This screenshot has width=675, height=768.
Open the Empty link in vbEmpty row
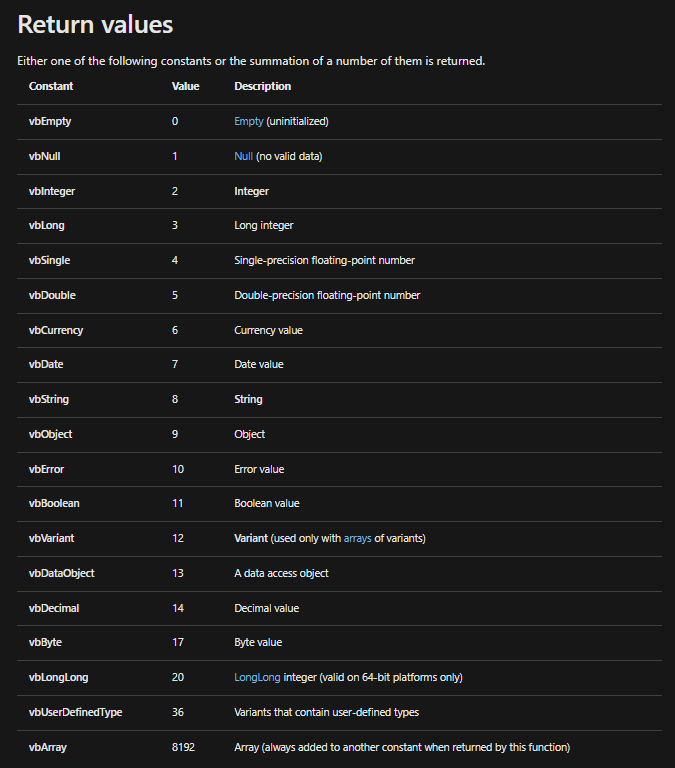(x=249, y=121)
